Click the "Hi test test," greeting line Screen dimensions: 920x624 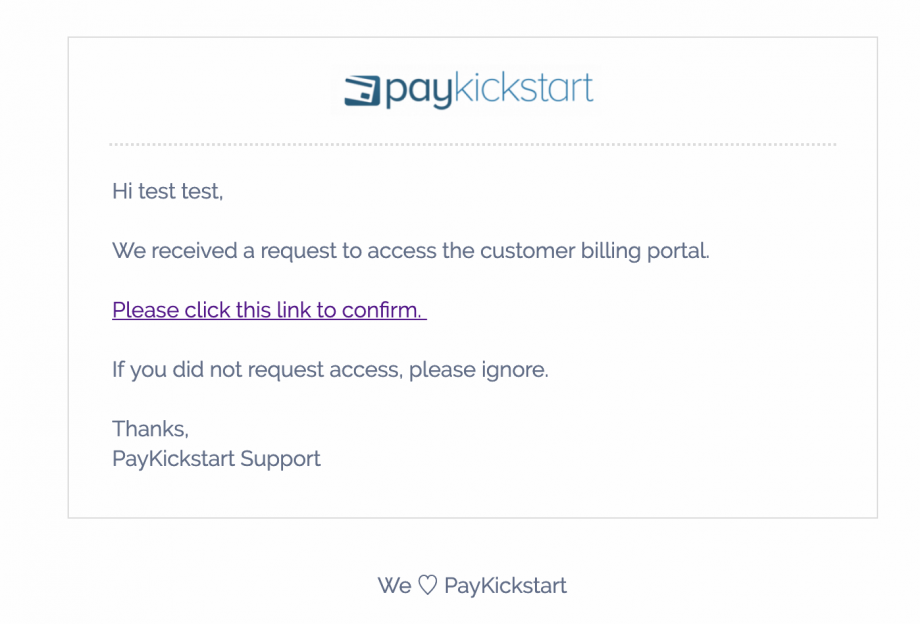(x=167, y=191)
